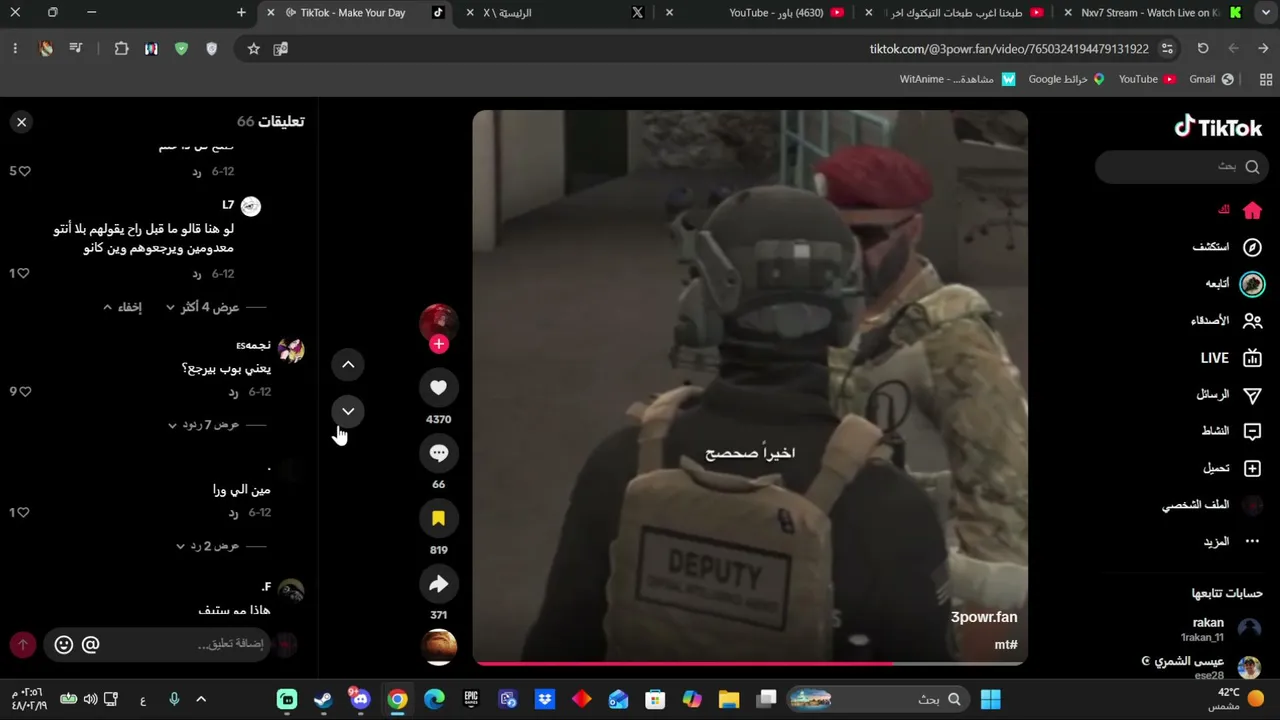This screenshot has height=720, width=1280.
Task: Open Following (أتابعه) in the sidebar
Action: [x=1234, y=284]
